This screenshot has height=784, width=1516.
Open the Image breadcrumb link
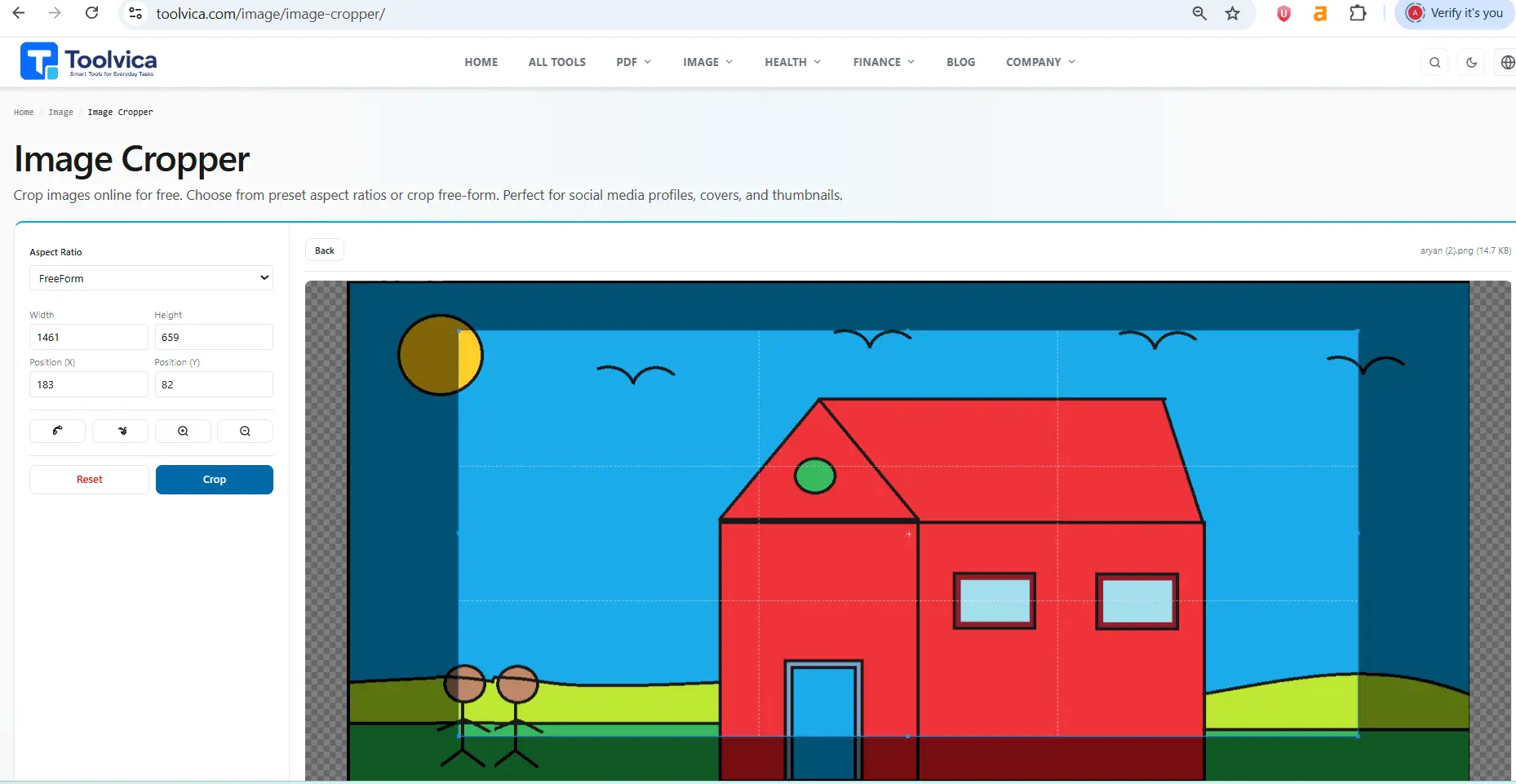(x=61, y=113)
